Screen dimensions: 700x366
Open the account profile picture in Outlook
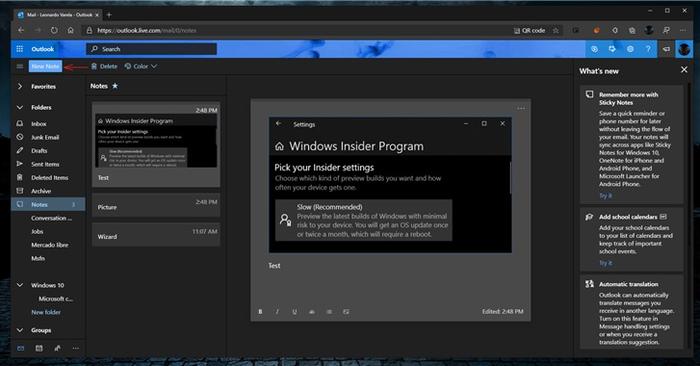(x=684, y=49)
